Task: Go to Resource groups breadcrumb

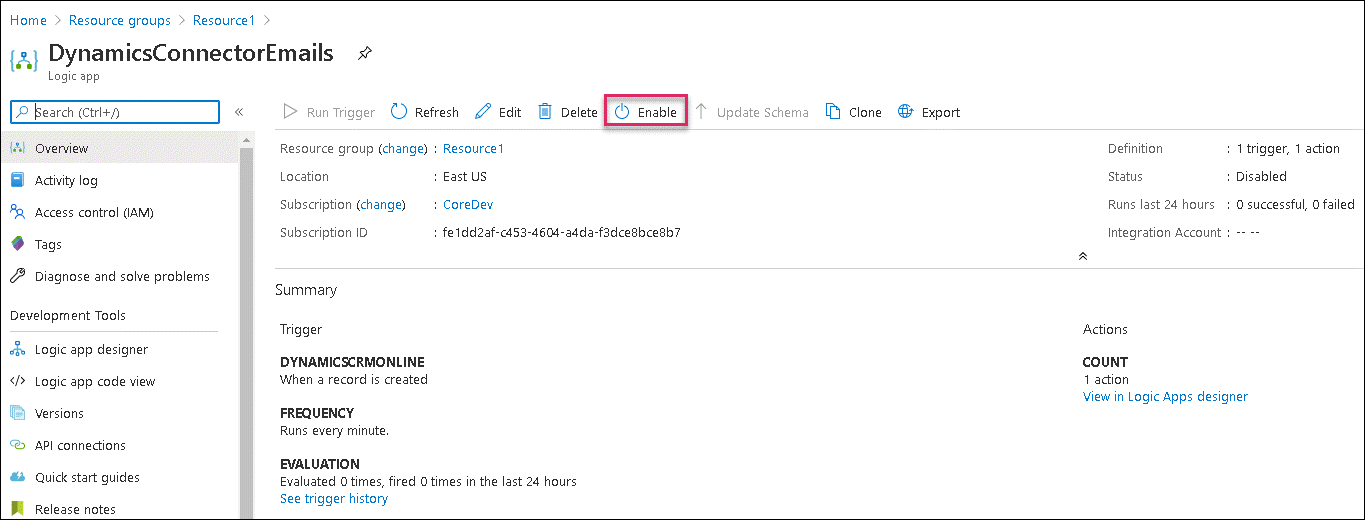Action: [x=119, y=20]
